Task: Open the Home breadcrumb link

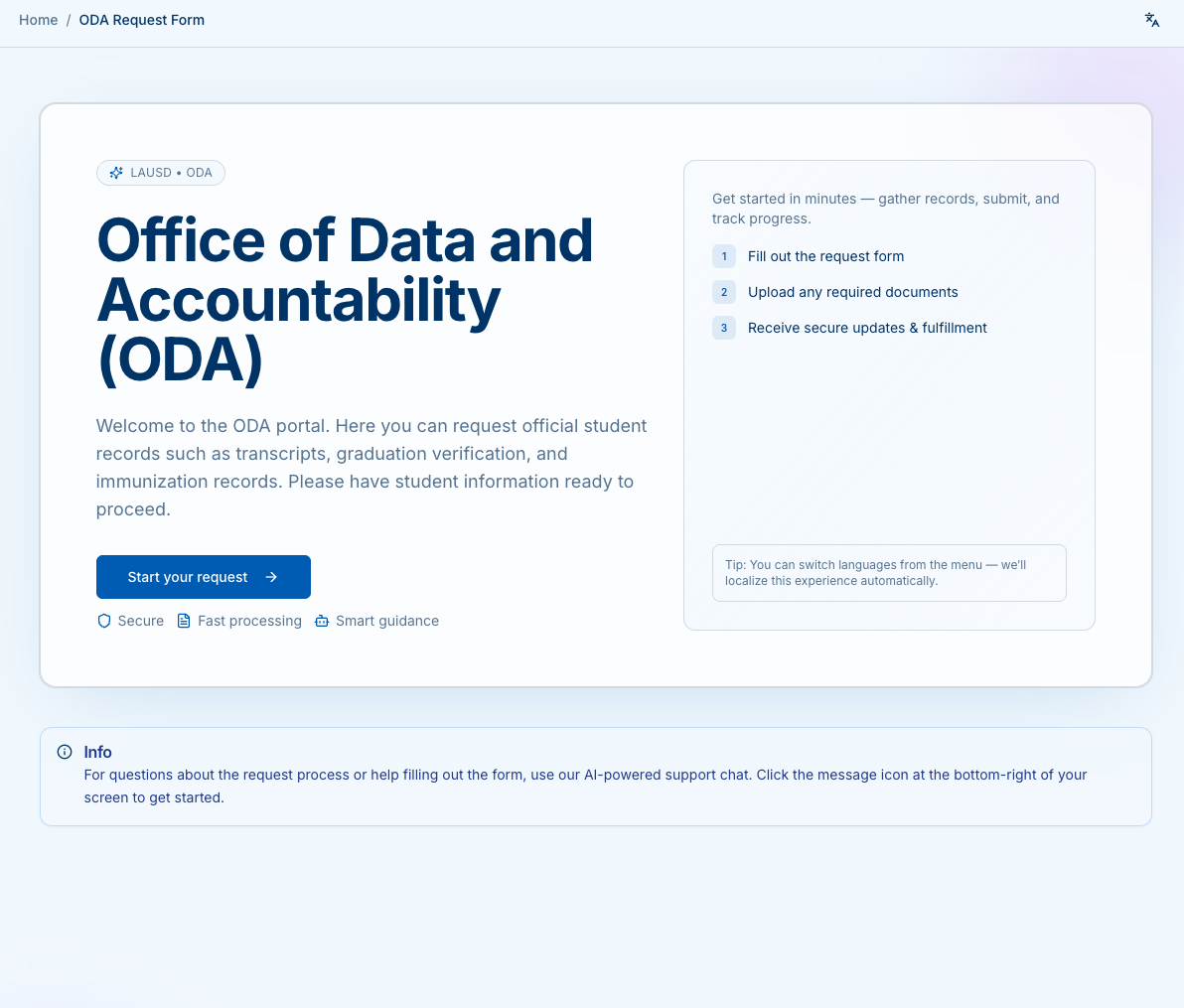Action: coord(38,20)
